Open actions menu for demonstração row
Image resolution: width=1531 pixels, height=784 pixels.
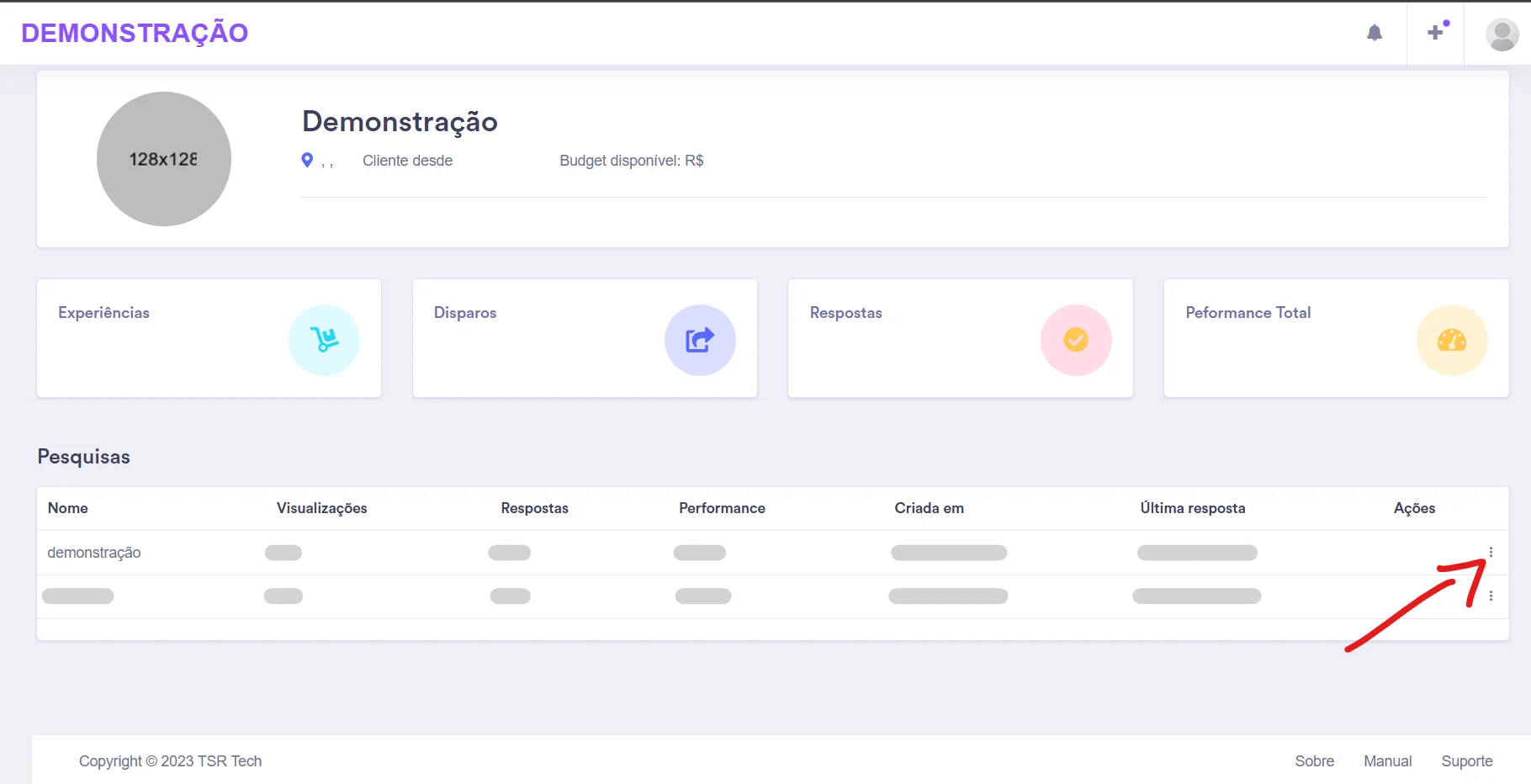tap(1491, 553)
